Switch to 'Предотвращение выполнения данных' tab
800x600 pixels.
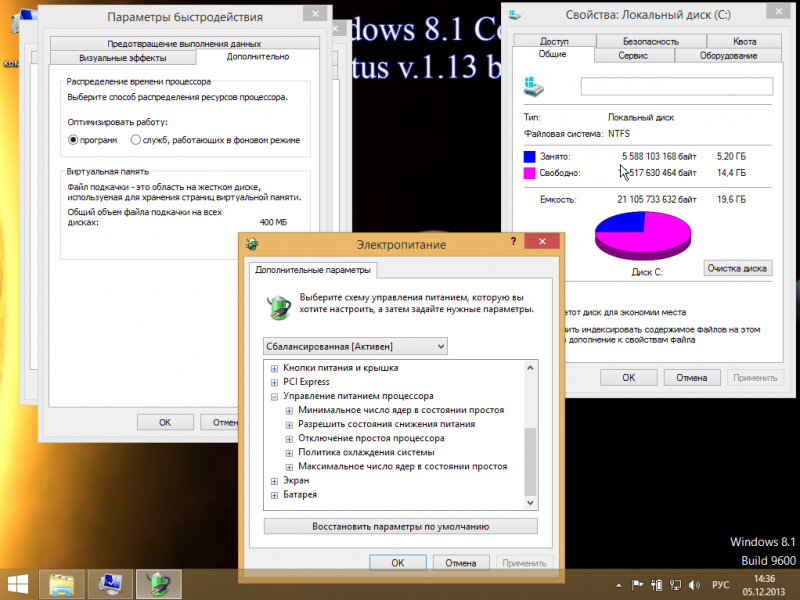(185, 43)
